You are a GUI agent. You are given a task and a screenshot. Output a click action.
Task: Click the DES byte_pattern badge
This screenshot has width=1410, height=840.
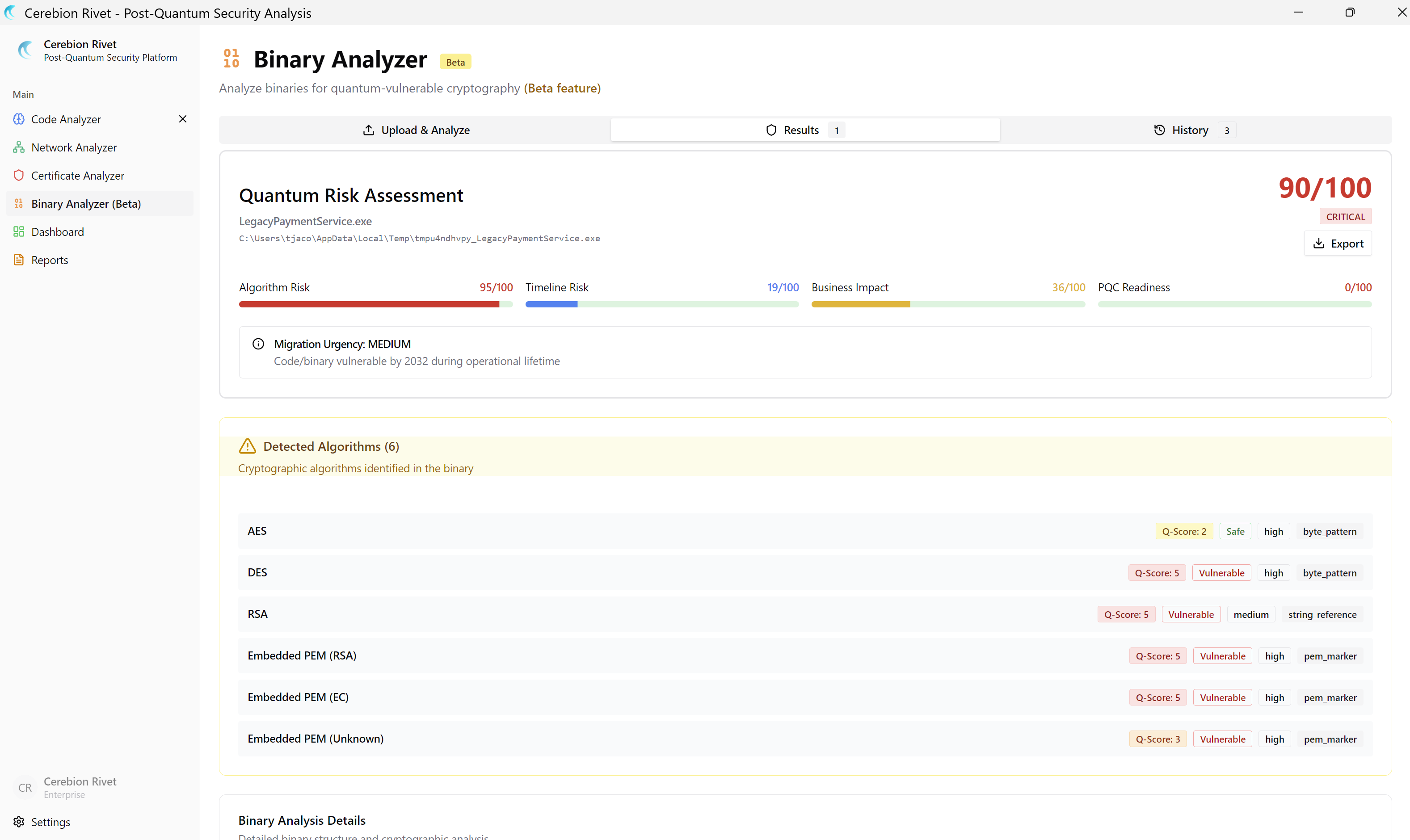coord(1329,573)
